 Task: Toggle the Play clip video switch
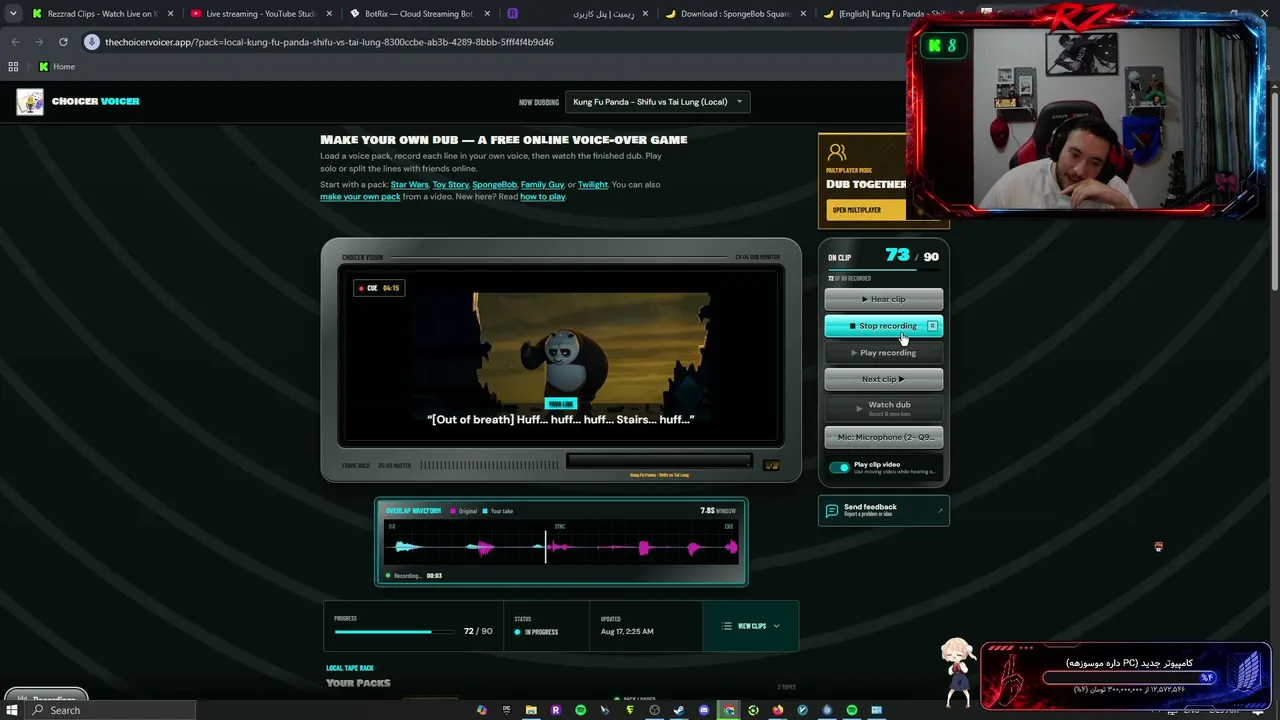839,467
